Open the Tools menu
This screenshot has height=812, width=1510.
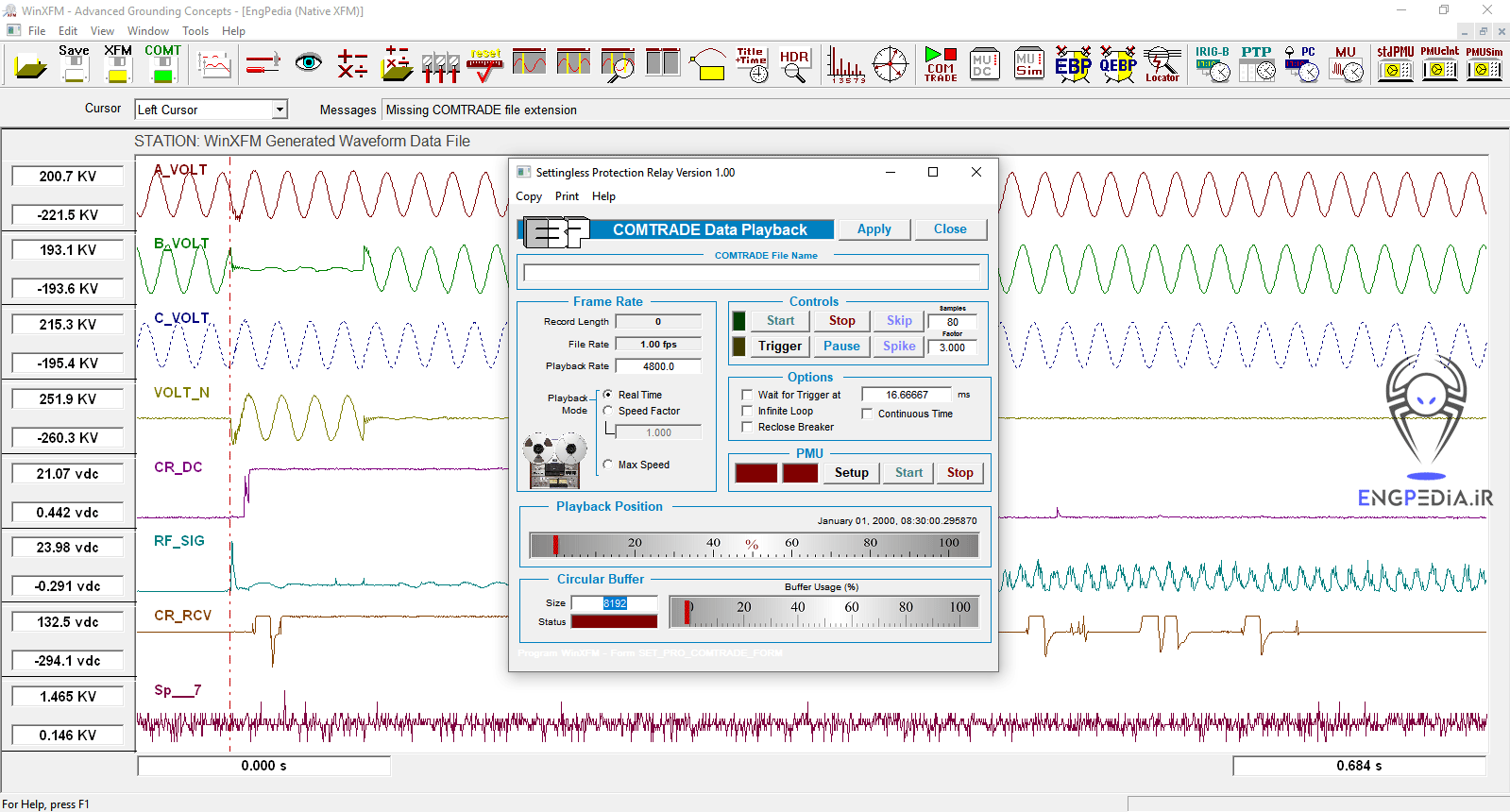[195, 31]
